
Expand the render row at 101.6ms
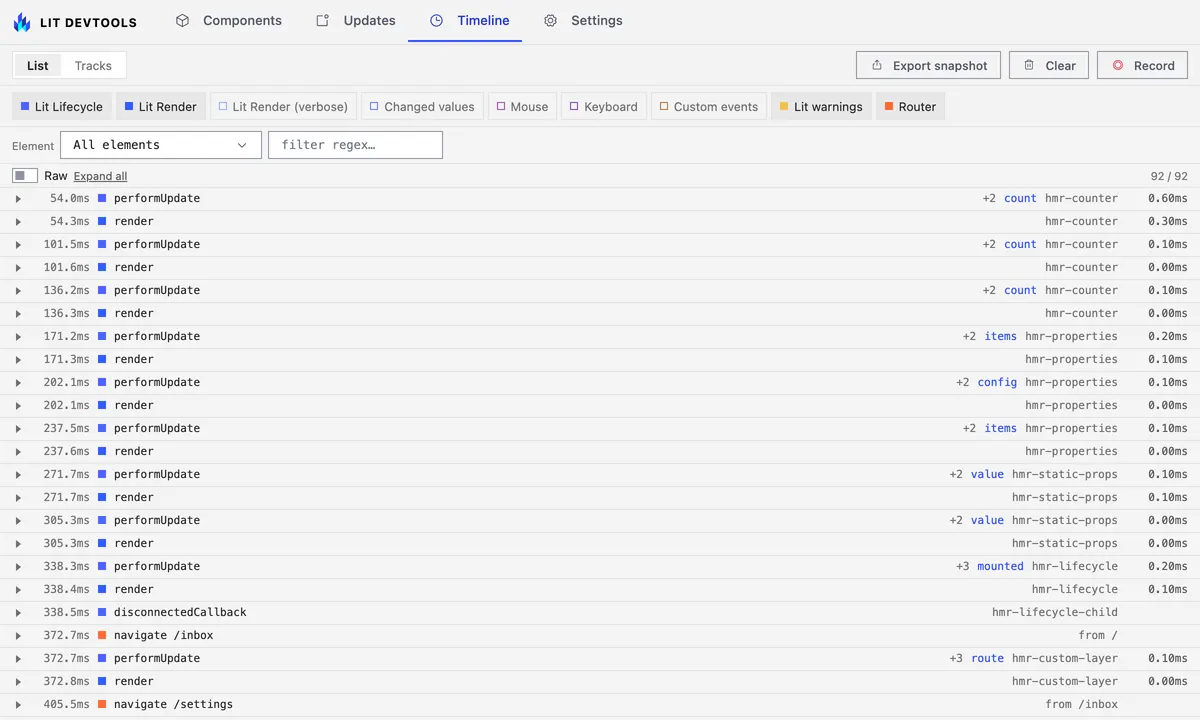[x=18, y=267]
